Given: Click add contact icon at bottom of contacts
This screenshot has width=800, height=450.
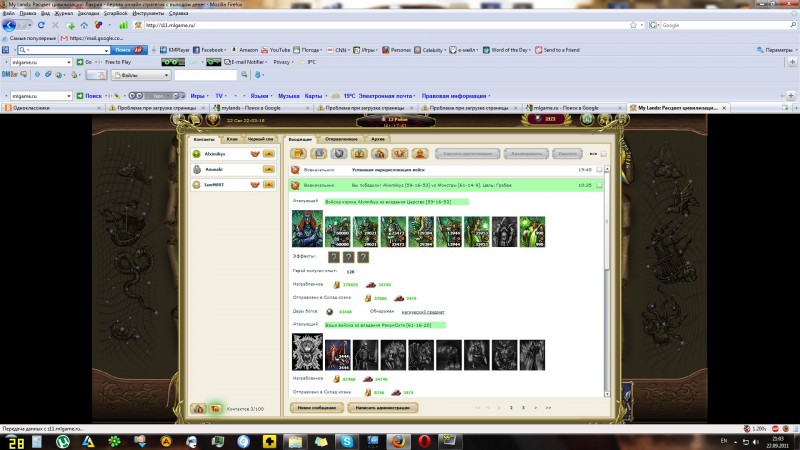Looking at the screenshot, I should click(x=198, y=409).
